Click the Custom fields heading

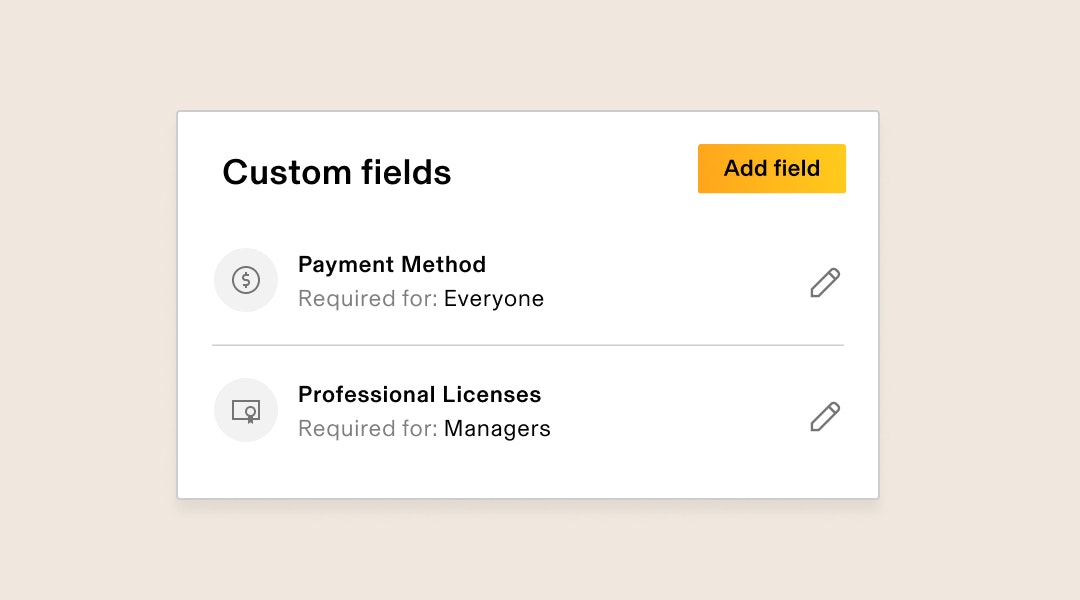[337, 172]
